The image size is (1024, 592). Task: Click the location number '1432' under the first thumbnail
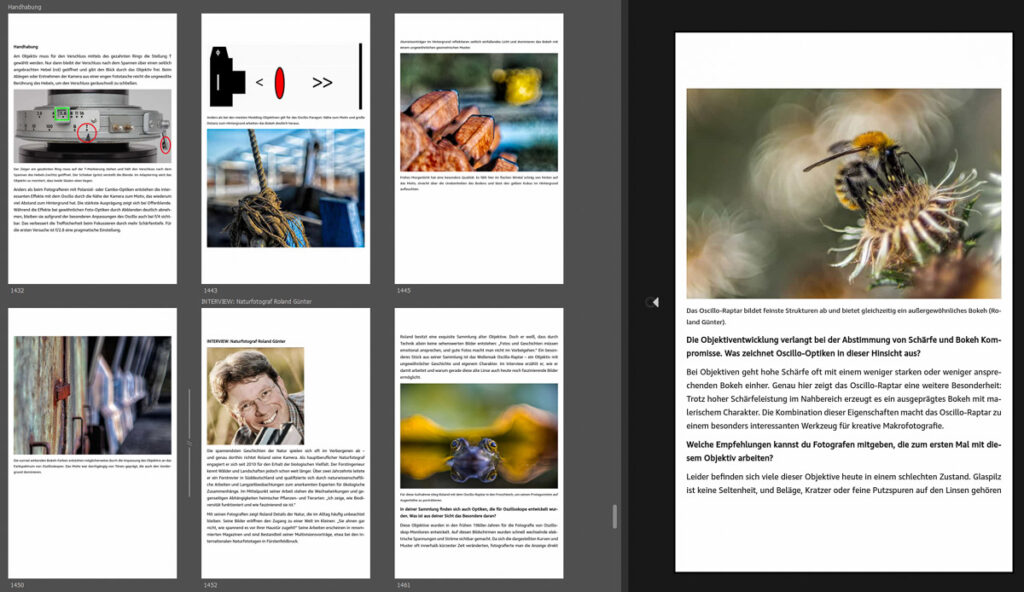[x=17, y=290]
